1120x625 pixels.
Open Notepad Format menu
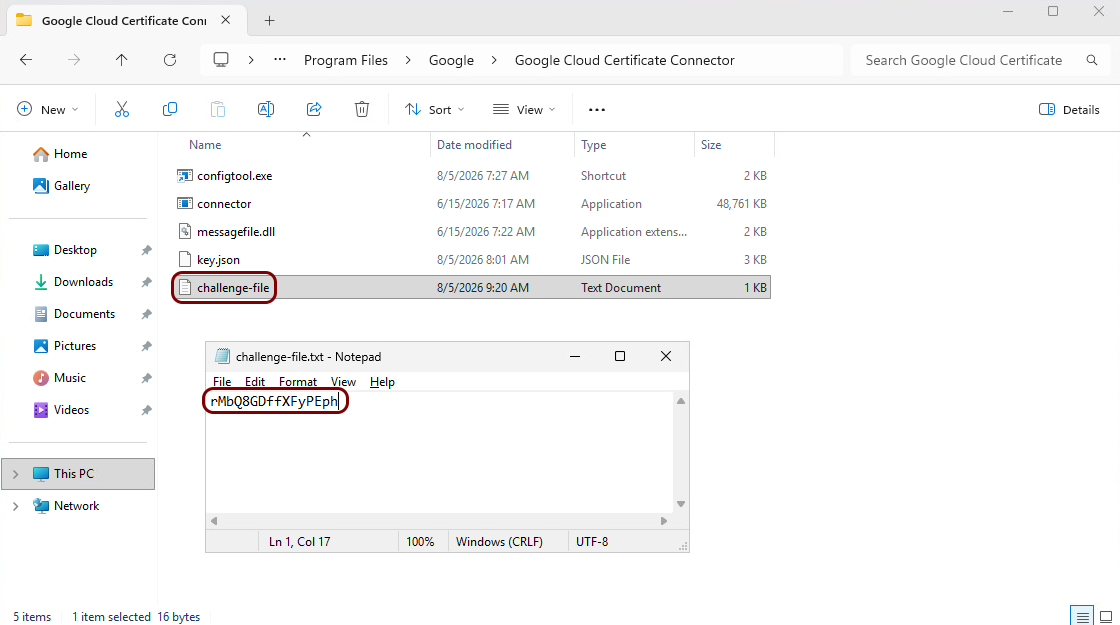point(298,381)
